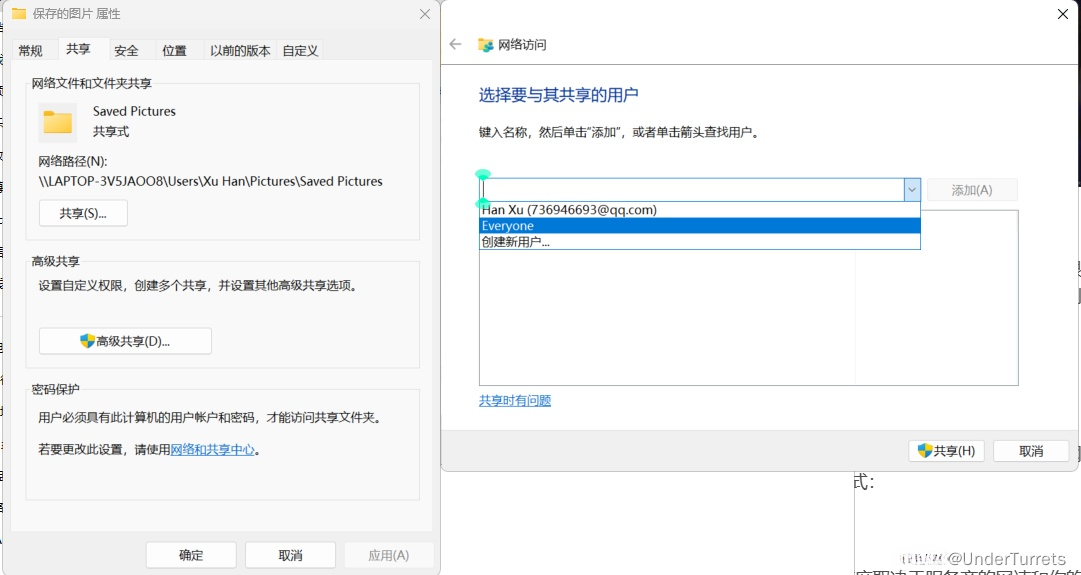Expand the user name dropdown arrow
This screenshot has width=1081, height=575.
(x=911, y=190)
